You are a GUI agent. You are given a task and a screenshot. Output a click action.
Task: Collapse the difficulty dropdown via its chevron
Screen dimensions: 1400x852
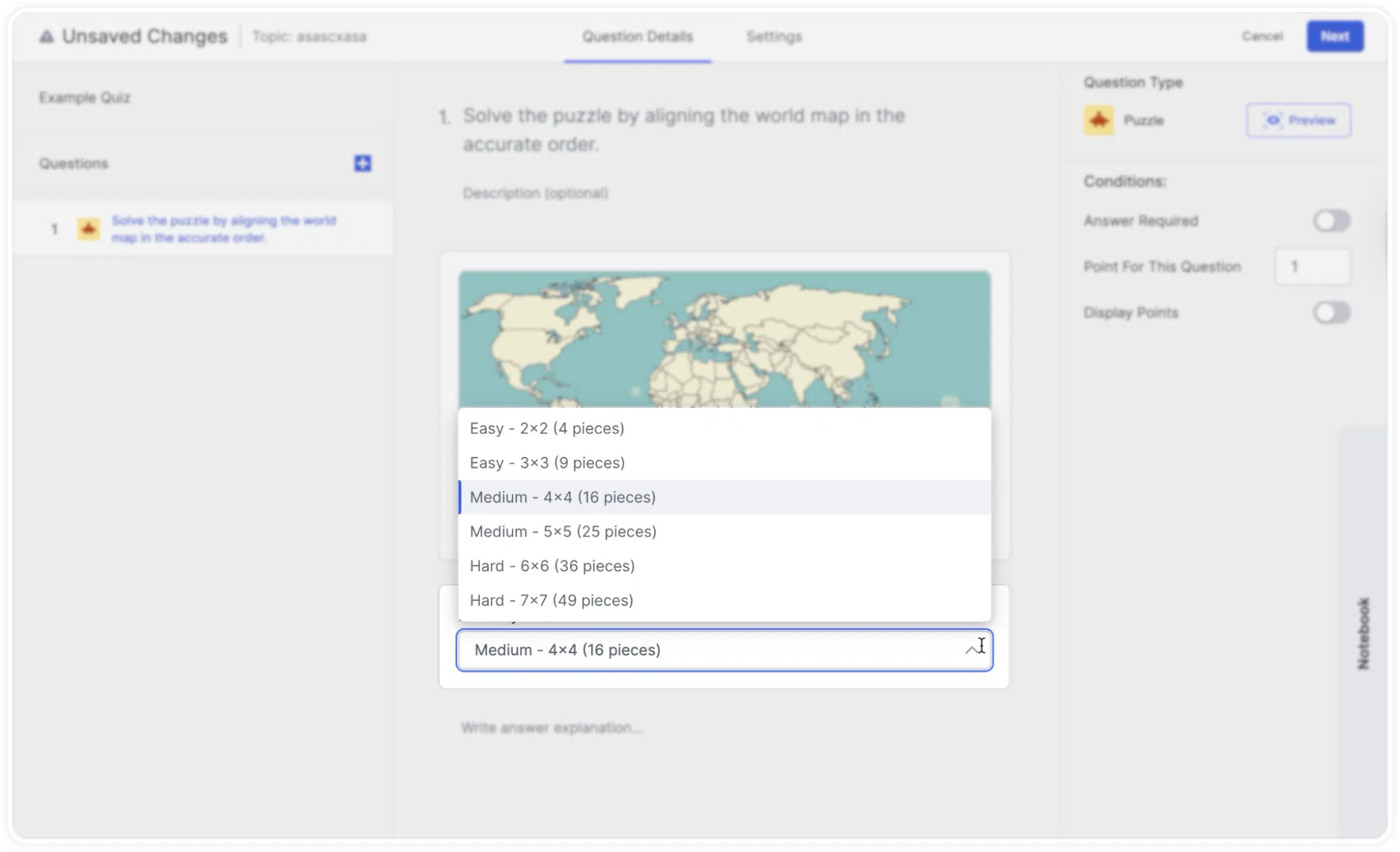pyautogui.click(x=971, y=650)
